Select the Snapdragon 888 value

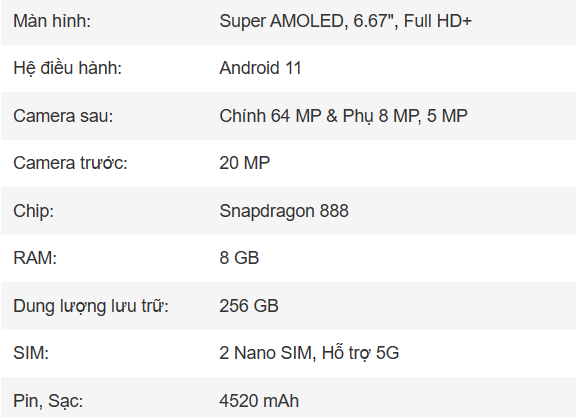(x=284, y=211)
